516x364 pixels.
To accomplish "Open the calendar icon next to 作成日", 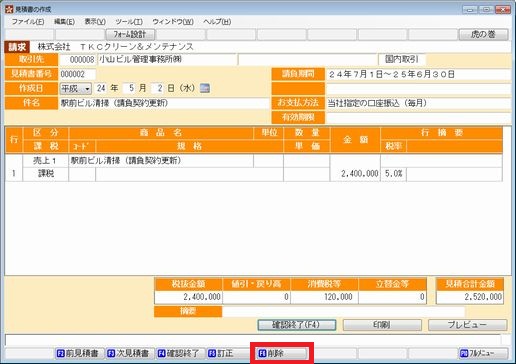I will [x=205, y=88].
